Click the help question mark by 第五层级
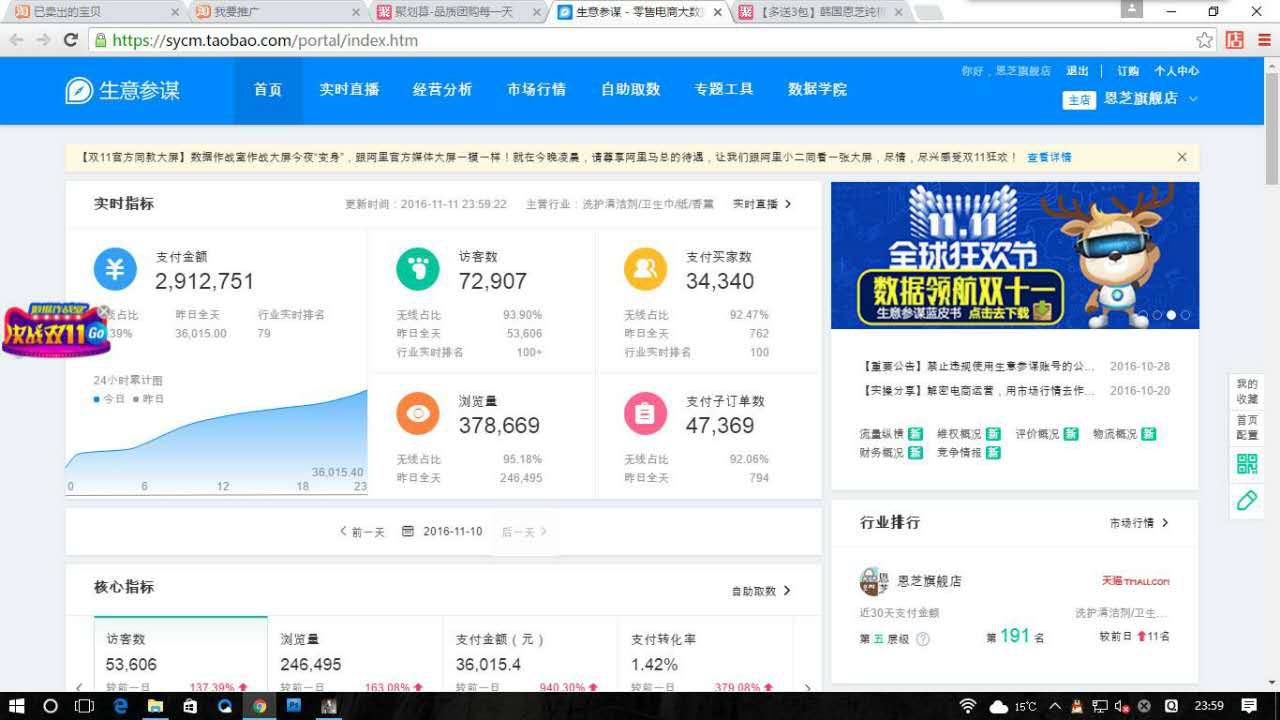The width and height of the screenshot is (1280, 720). click(x=923, y=638)
